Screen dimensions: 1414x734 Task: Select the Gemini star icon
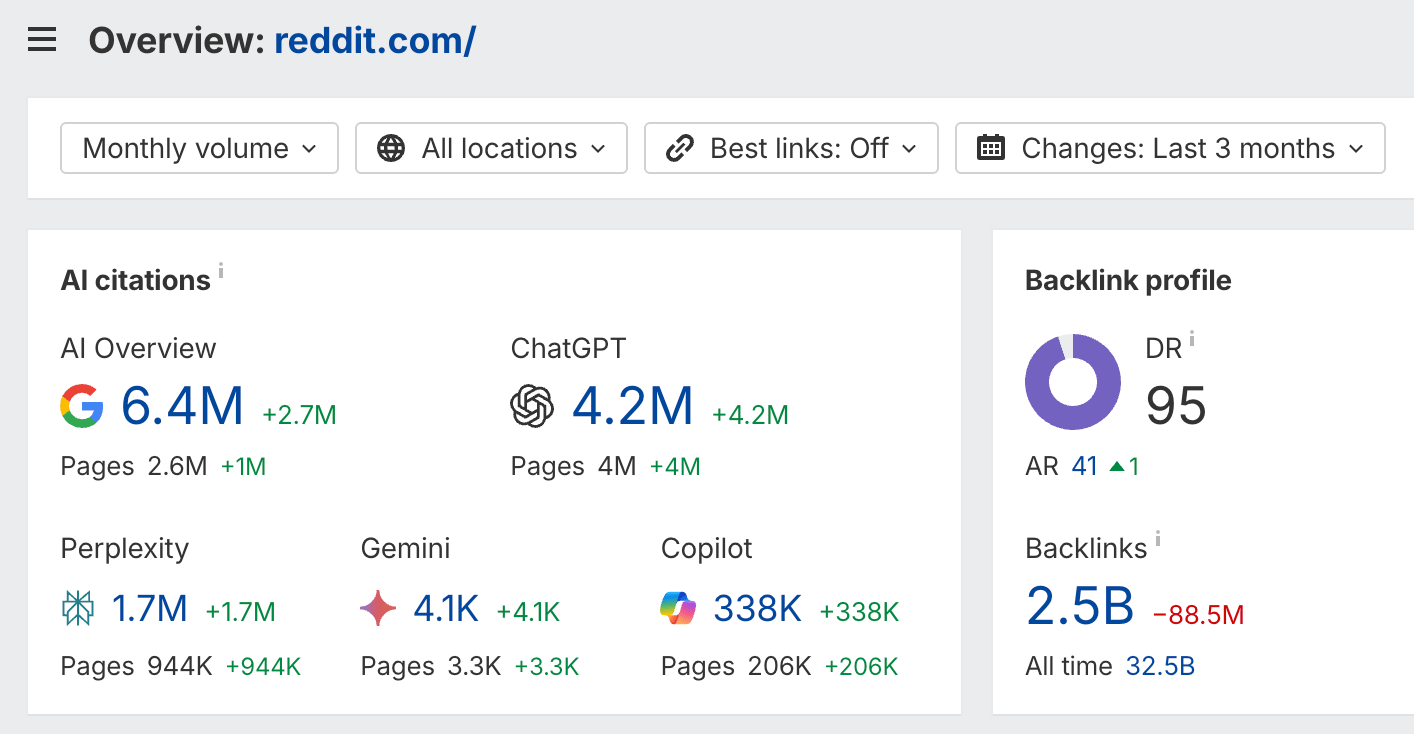tap(376, 608)
